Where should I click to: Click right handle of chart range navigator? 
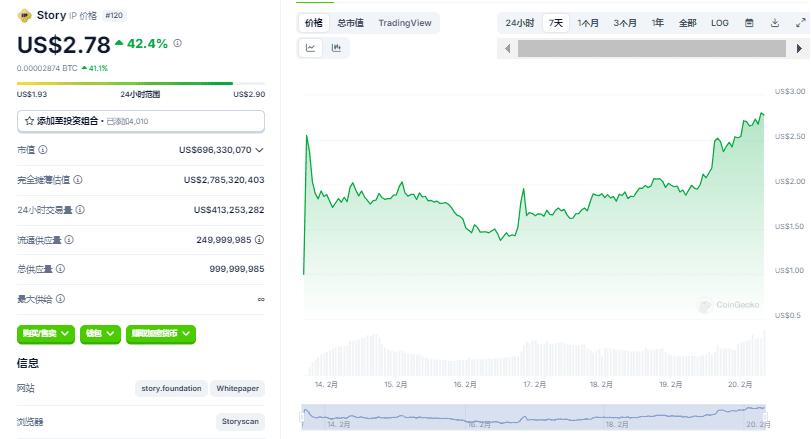[765, 417]
